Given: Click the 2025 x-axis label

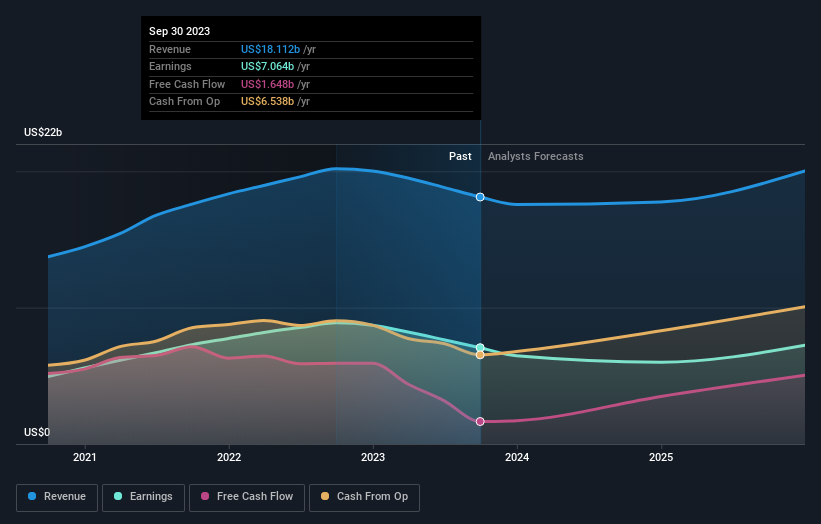Looking at the screenshot, I should 661,458.
